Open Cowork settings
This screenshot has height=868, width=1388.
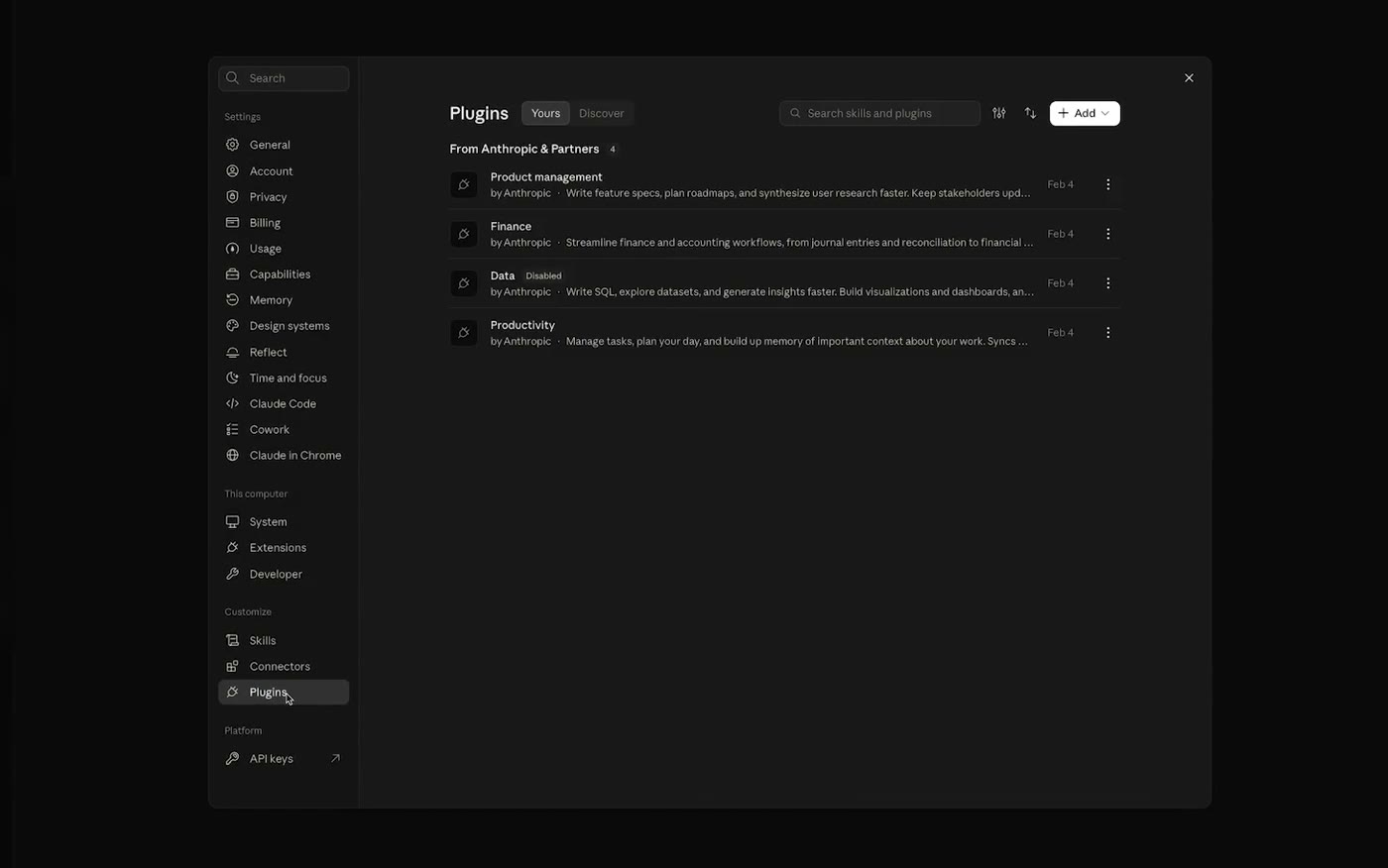(x=284, y=429)
